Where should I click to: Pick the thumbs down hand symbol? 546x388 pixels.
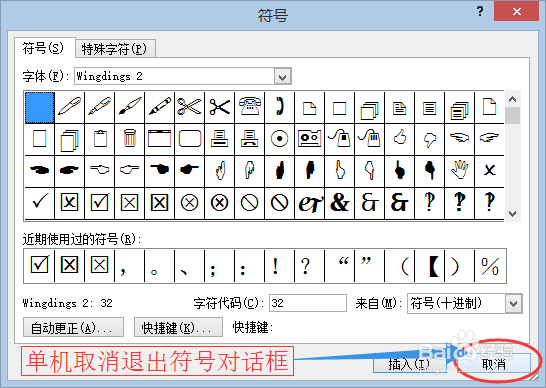[x=429, y=139]
